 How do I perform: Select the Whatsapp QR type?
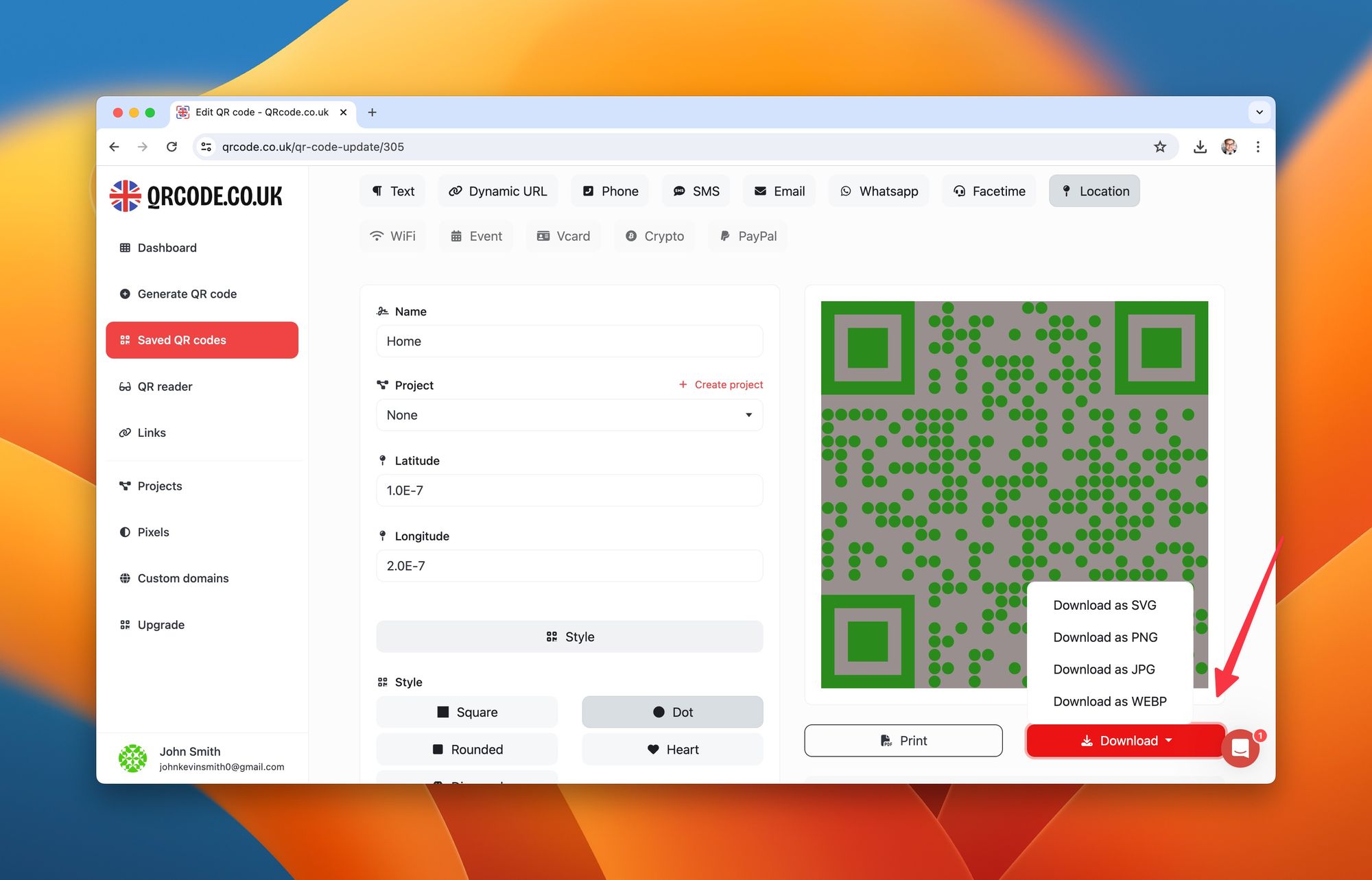coord(879,191)
